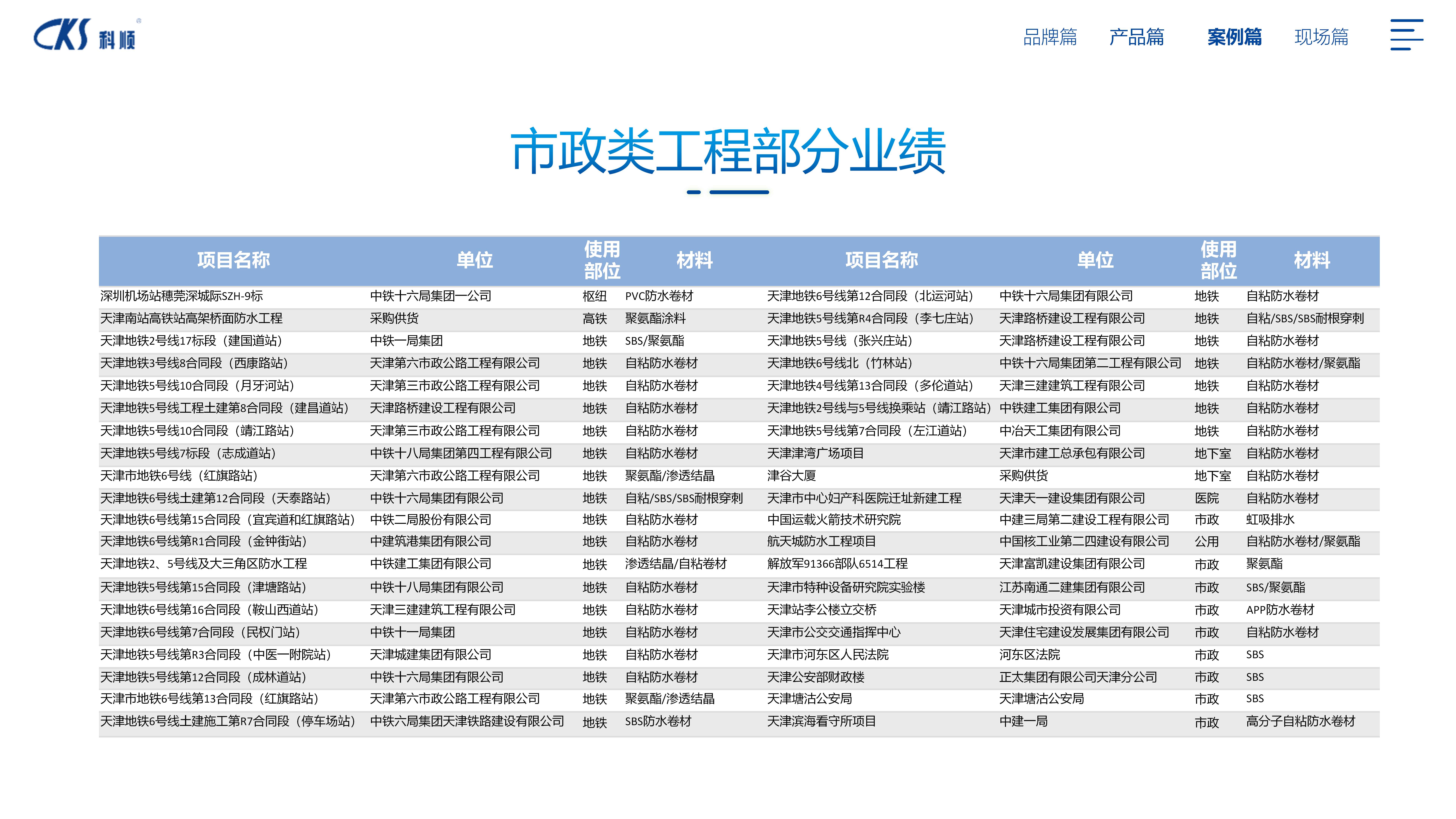The height and width of the screenshot is (819, 1456).
Task: Click 中铁十六局集团第二工程有限公司
Action: click(1090, 363)
